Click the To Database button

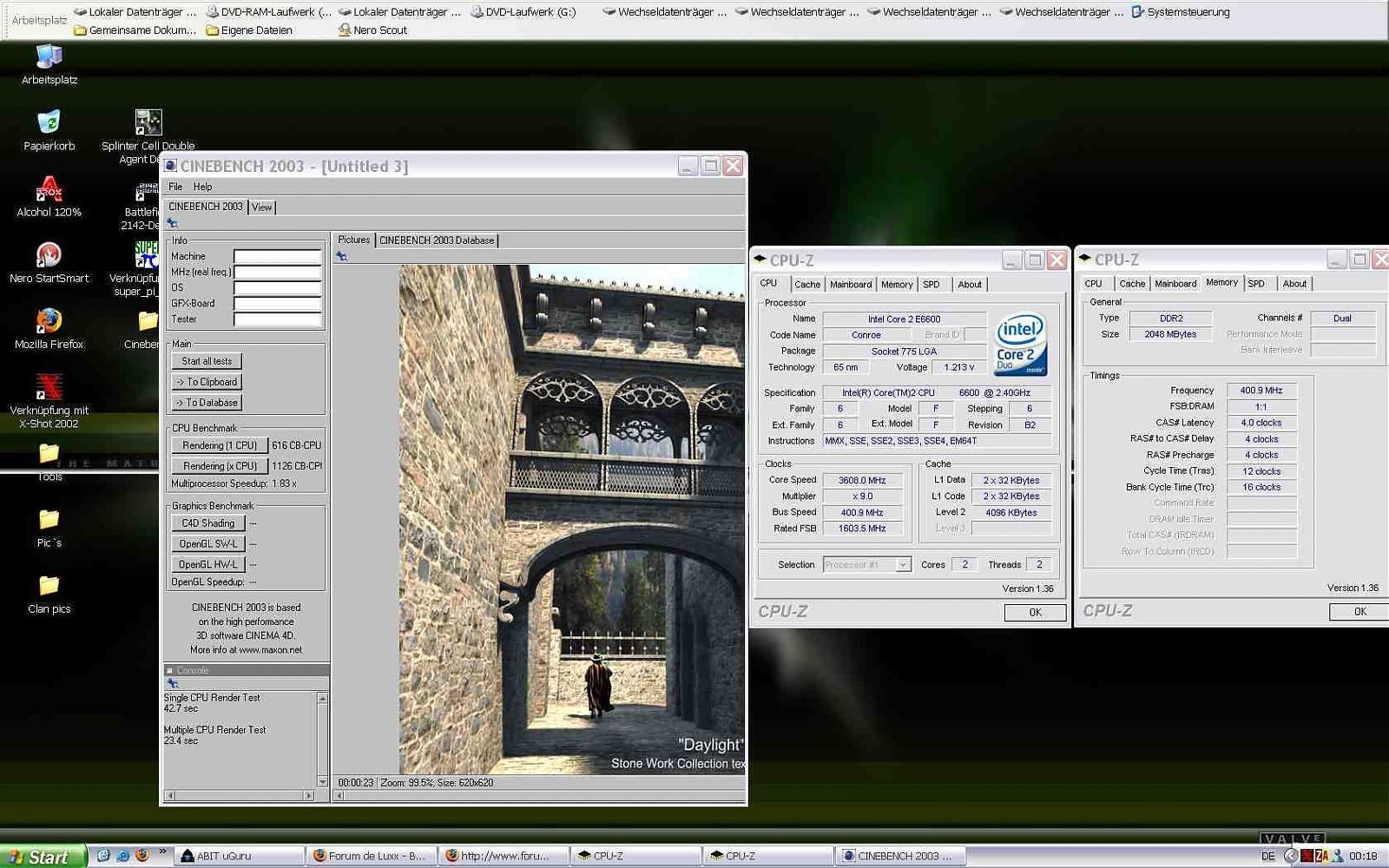point(207,403)
